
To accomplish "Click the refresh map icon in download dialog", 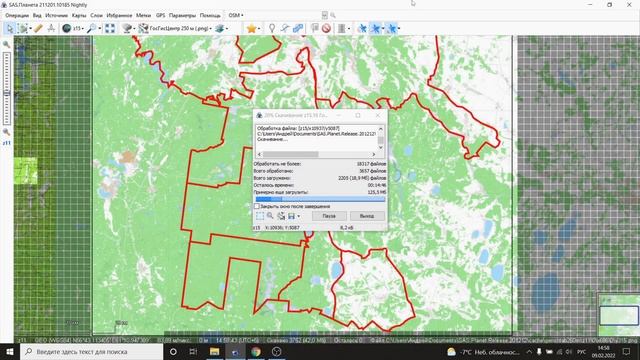I will click(x=281, y=216).
